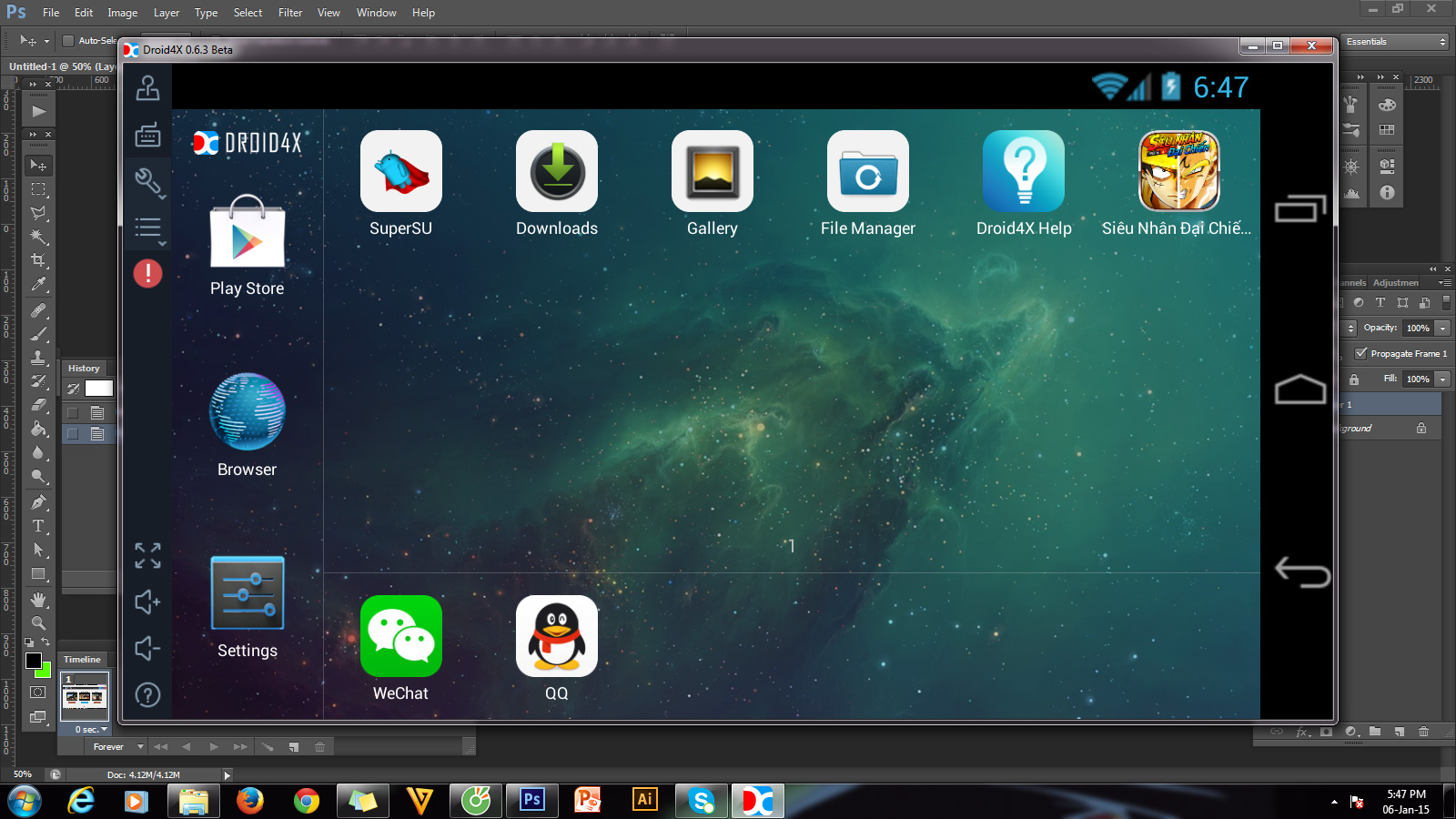Select Photoshop Hand tool
This screenshot has height=819, width=1456.
point(38,600)
